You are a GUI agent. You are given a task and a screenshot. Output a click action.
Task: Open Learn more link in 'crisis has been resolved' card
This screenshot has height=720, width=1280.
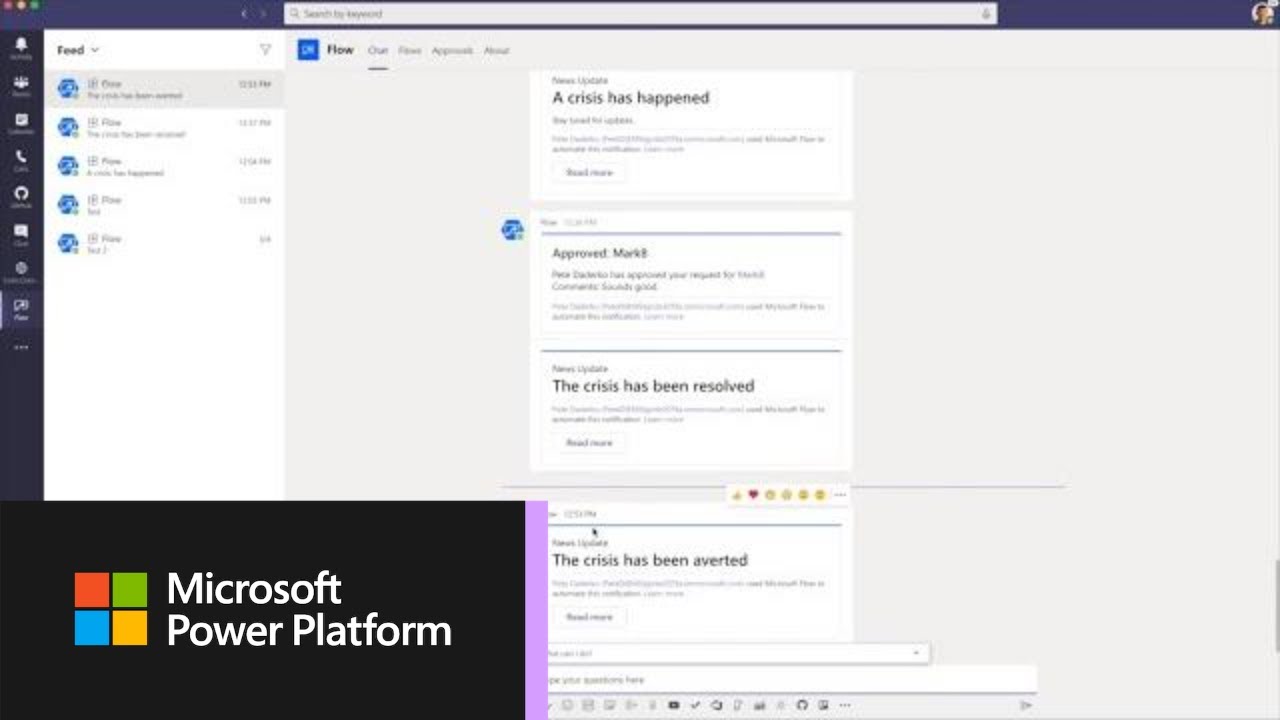point(664,419)
